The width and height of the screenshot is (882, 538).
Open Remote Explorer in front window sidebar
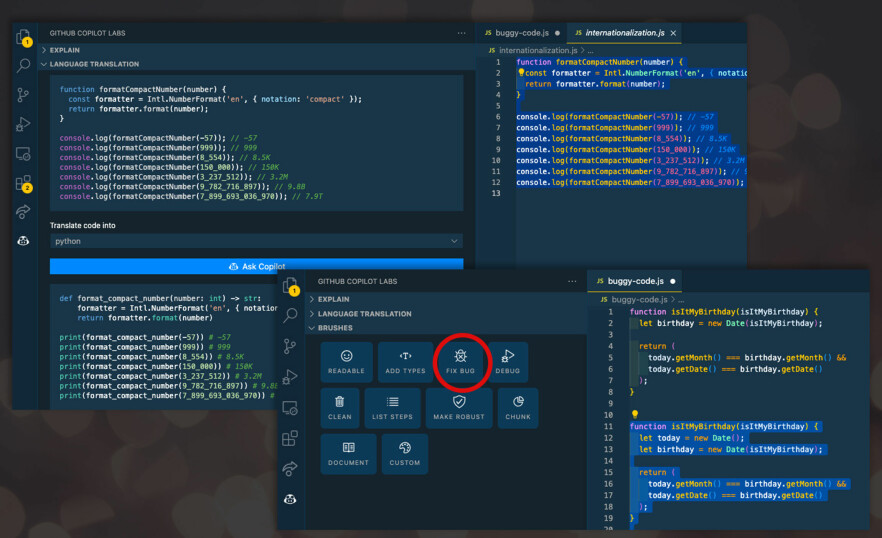pos(290,408)
